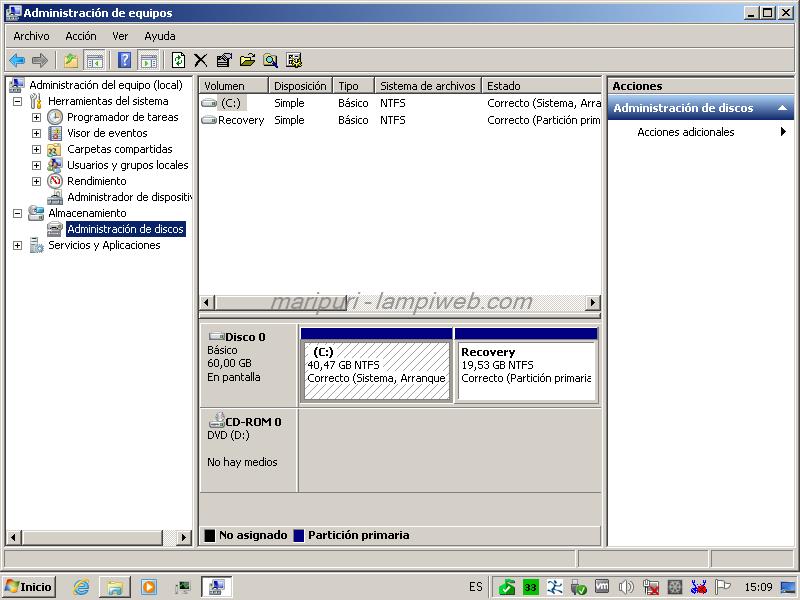Click the Explore magnifier toolbar icon
The height and width of the screenshot is (600, 800).
(270, 60)
